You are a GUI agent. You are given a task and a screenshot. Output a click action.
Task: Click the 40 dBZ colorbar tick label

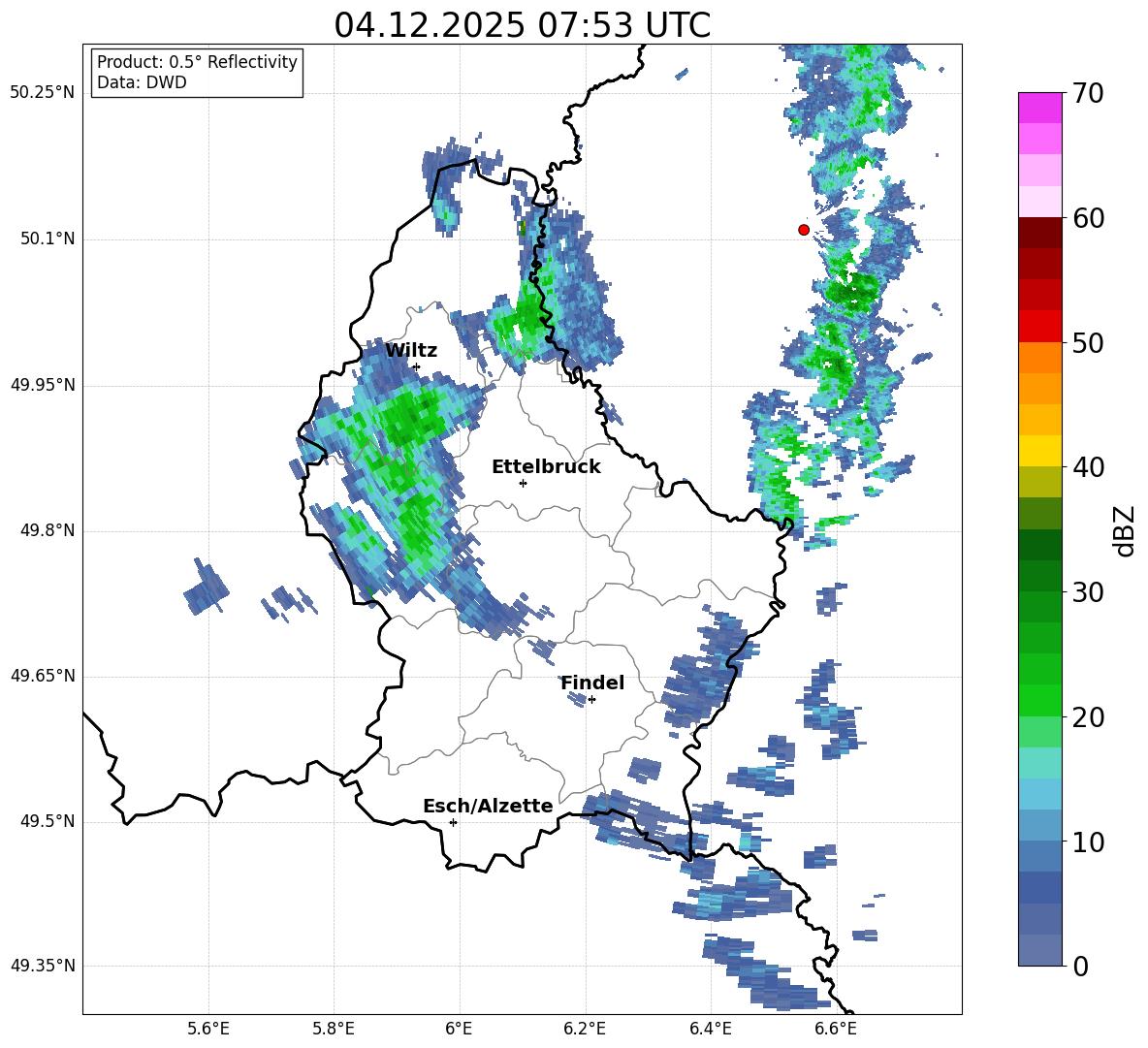click(x=1088, y=467)
